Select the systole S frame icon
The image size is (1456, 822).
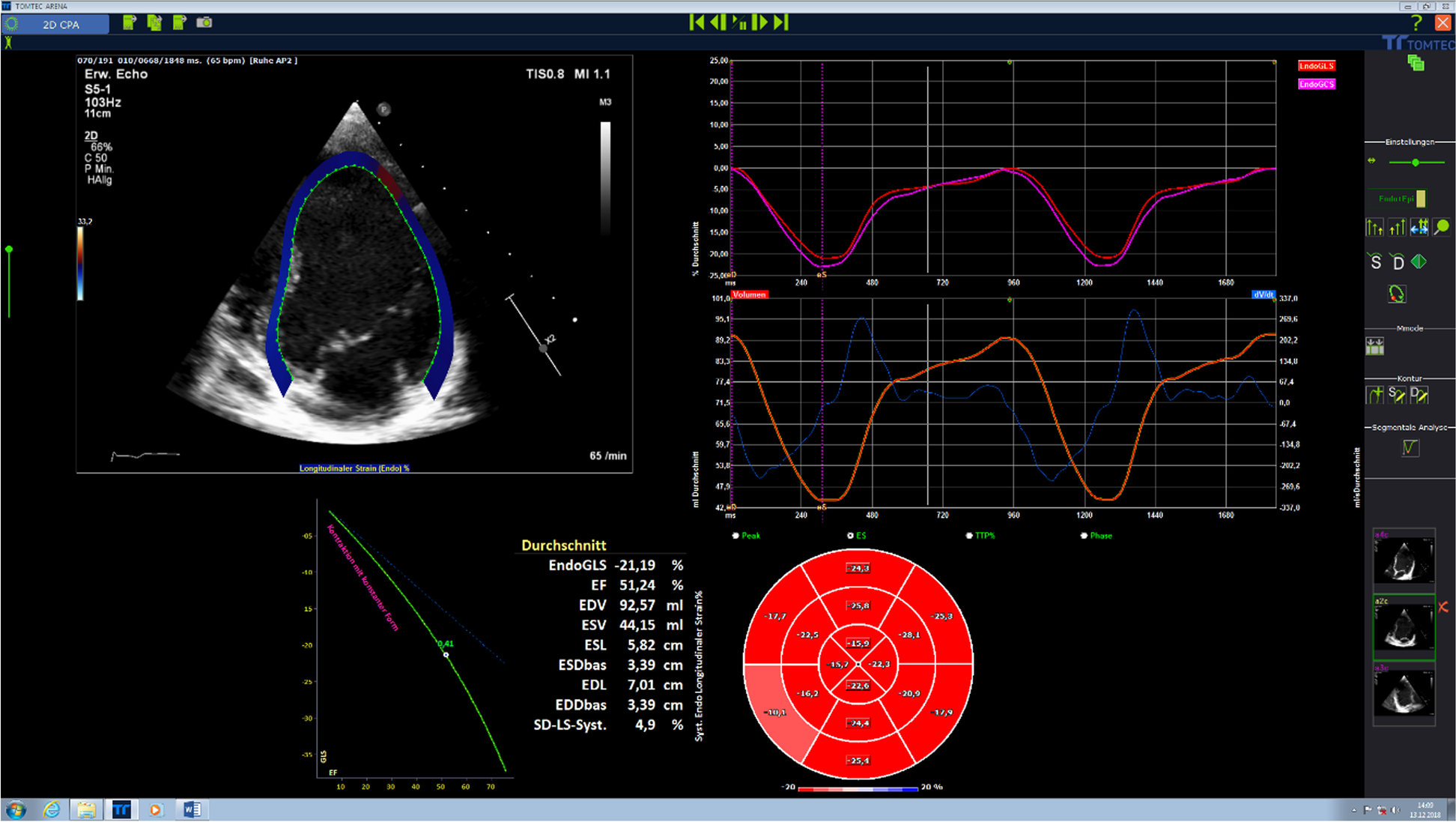[1375, 262]
